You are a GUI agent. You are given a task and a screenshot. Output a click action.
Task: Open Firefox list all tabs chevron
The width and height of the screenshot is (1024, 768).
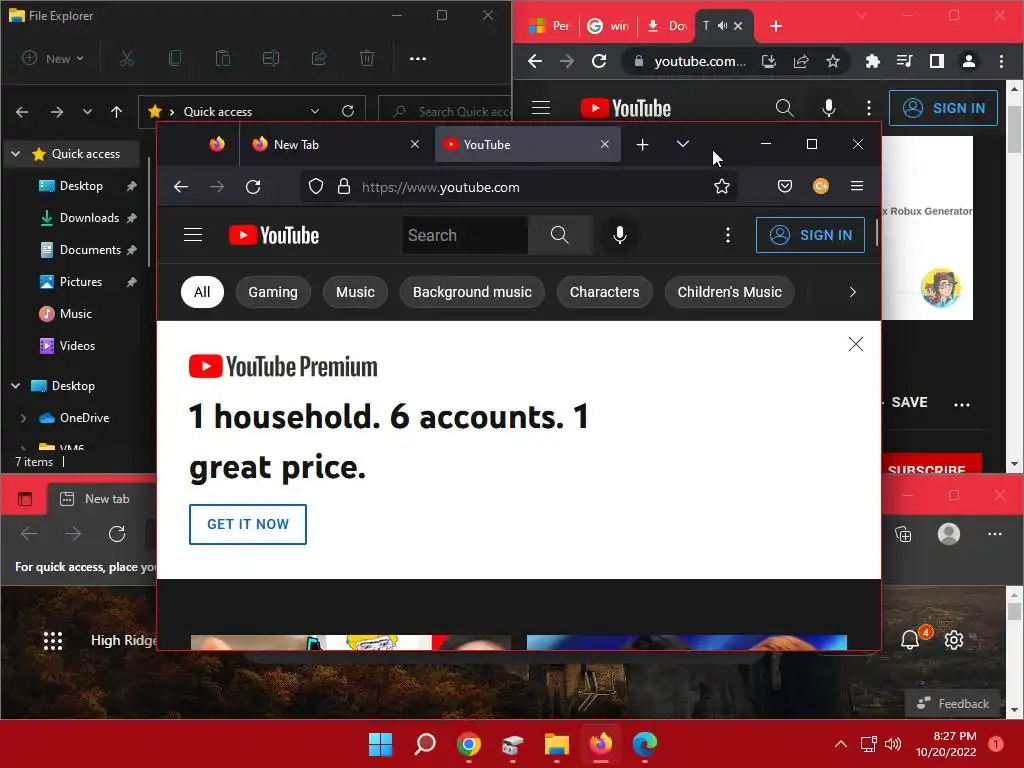[x=683, y=144]
